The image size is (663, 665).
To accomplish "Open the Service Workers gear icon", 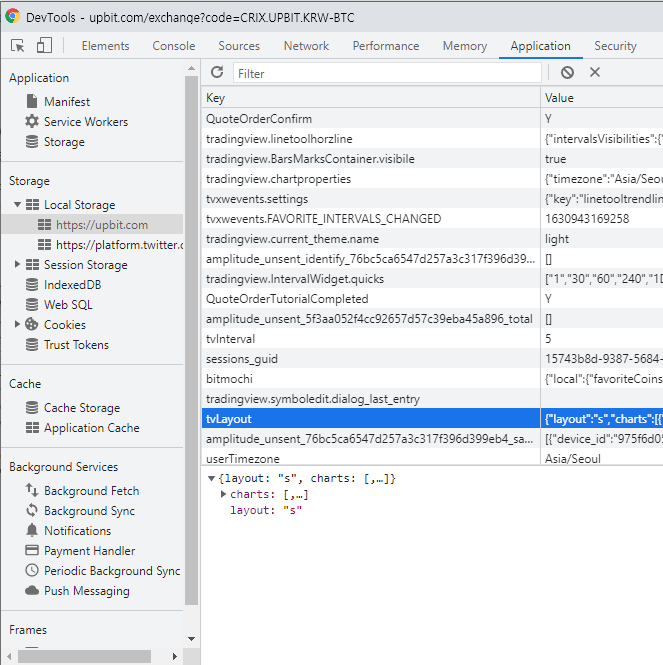I will click(x=32, y=121).
